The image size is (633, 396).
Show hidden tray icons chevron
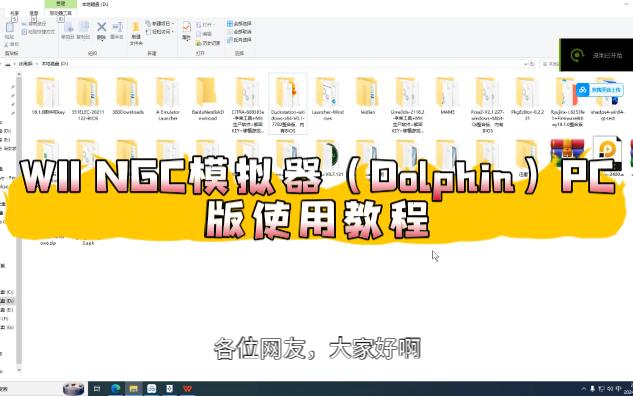click(x=583, y=389)
